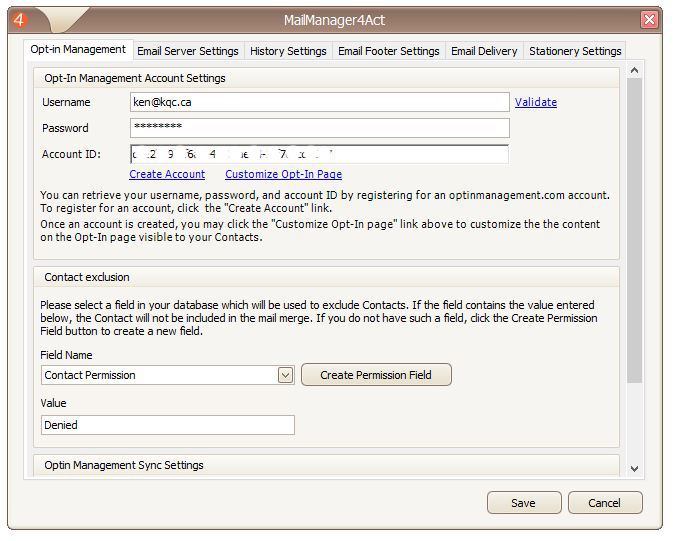Click the Username input field
Viewport: 676px width, 541px height.
pos(319,102)
